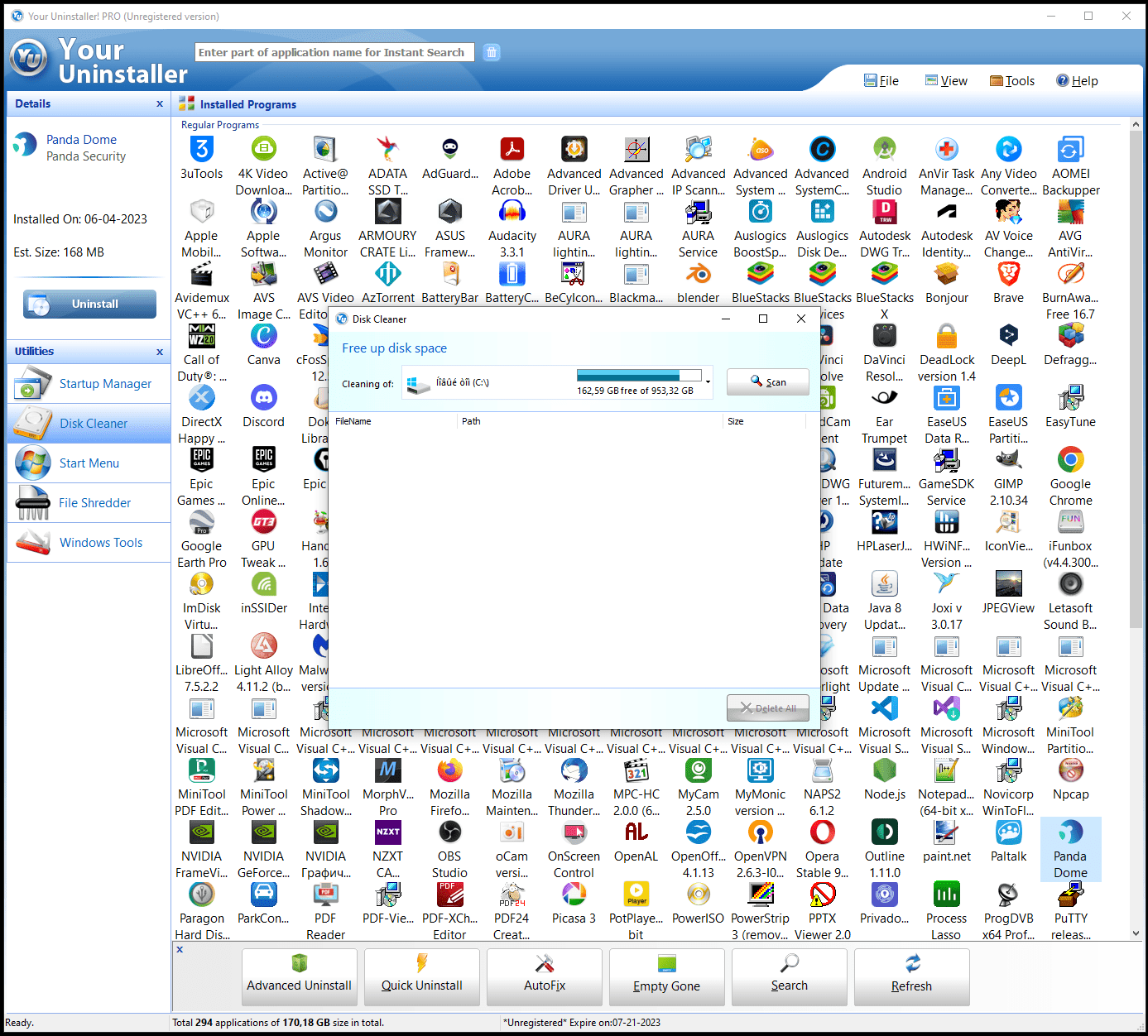Open the drive selection dropdown in Disk Cleaner
The image size is (1148, 1036).
pos(708,382)
